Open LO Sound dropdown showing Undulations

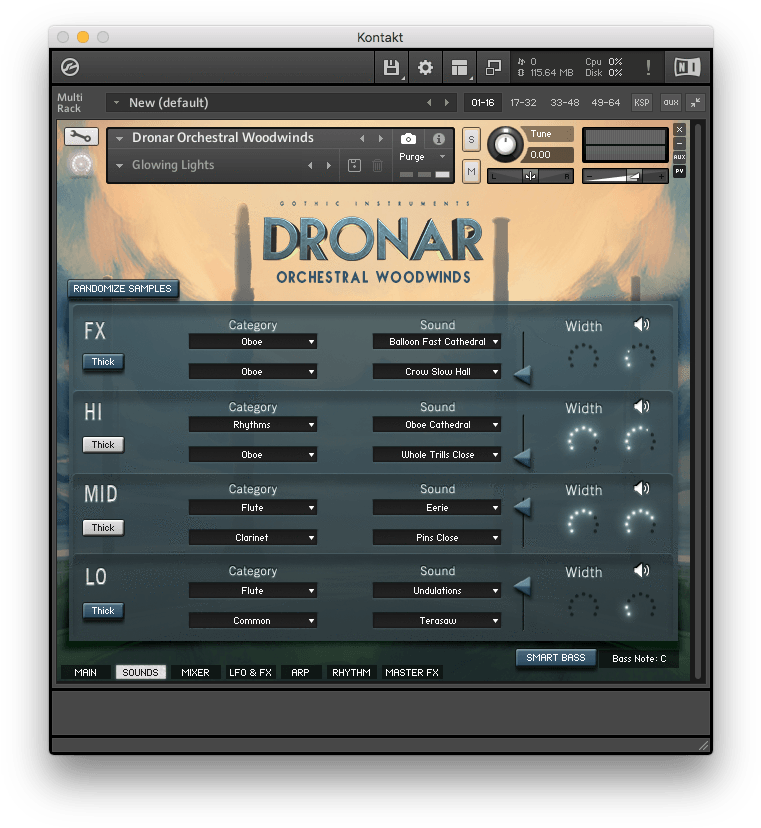437,590
